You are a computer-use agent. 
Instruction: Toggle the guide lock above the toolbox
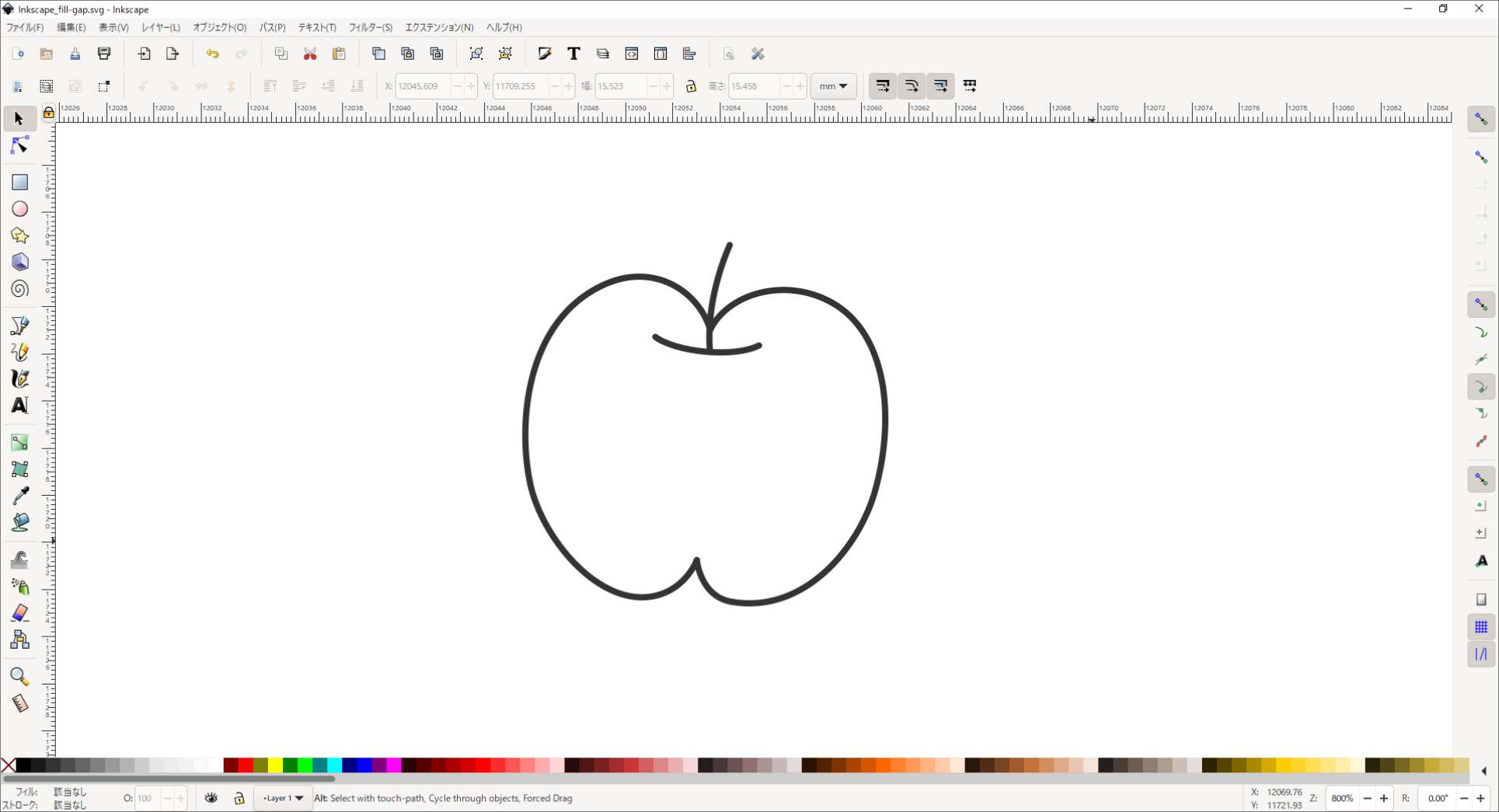point(49,113)
